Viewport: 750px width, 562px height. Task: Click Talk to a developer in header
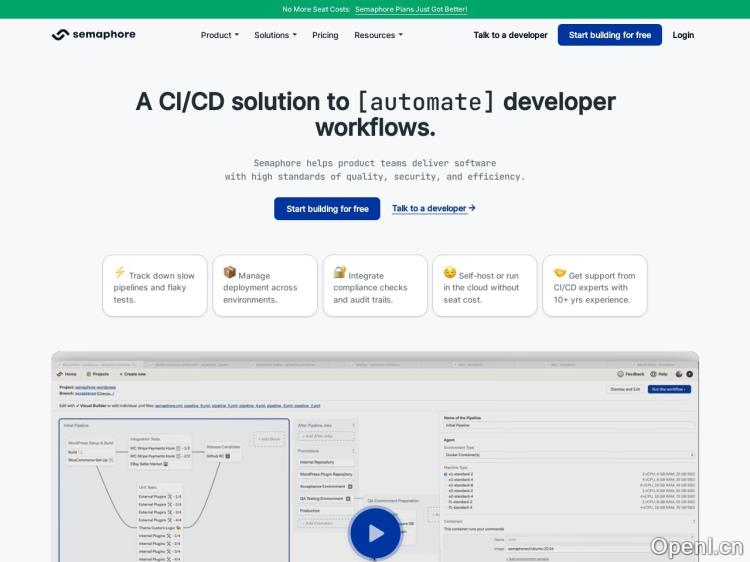pyautogui.click(x=510, y=35)
